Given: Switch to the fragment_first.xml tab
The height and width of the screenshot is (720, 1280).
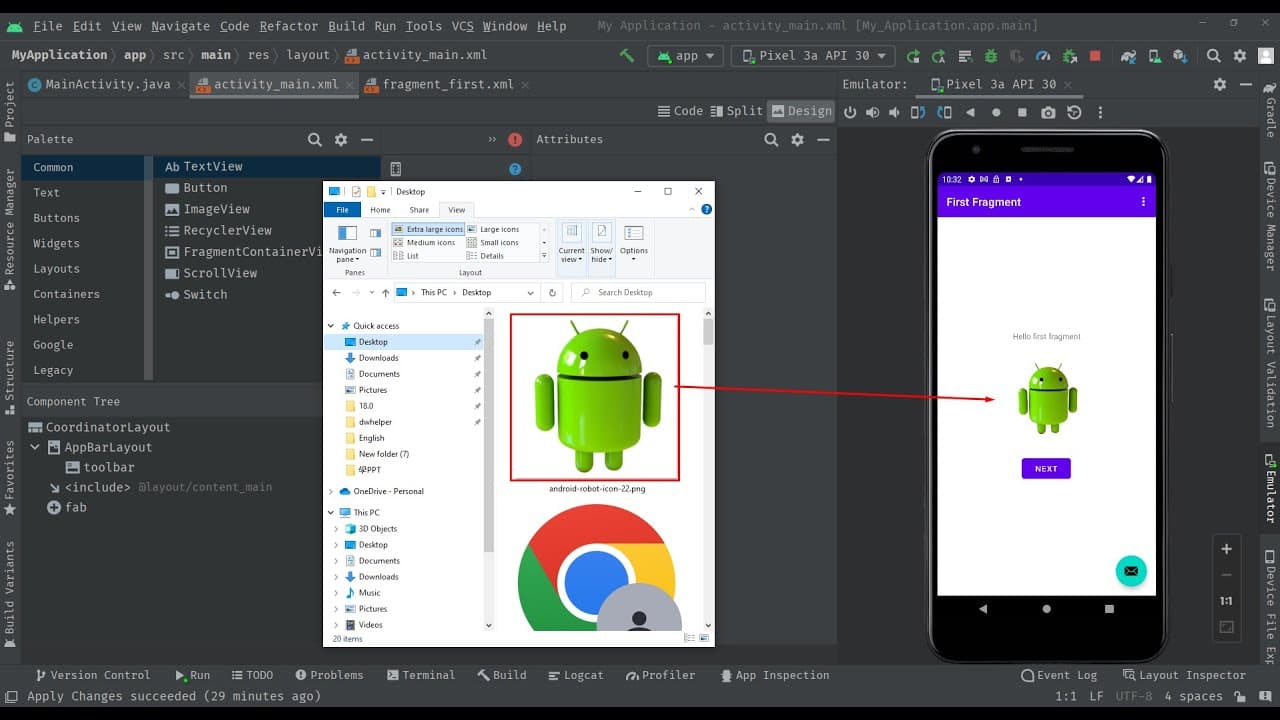Looking at the screenshot, I should tap(447, 85).
